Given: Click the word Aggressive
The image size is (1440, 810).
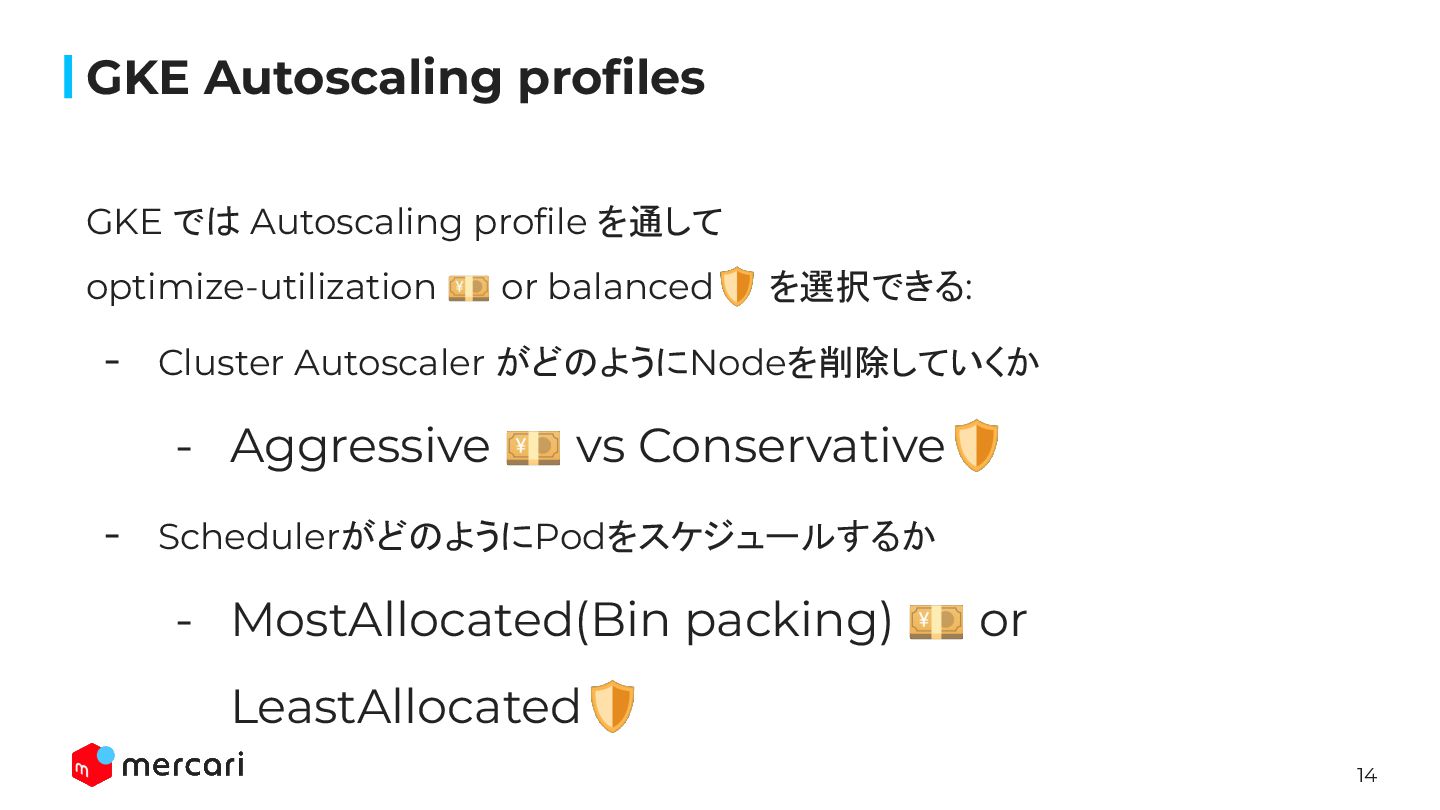Looking at the screenshot, I should [x=360, y=446].
